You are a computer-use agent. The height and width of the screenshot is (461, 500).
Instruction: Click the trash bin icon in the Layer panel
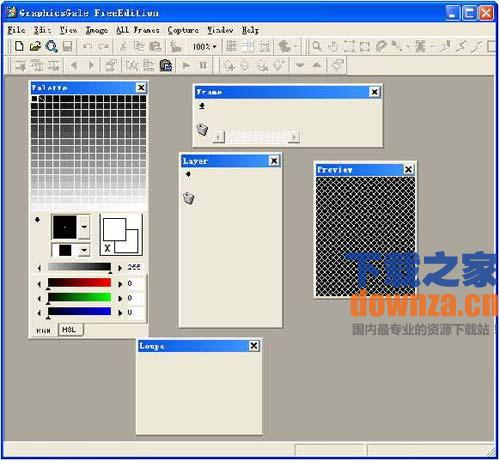coord(189,198)
